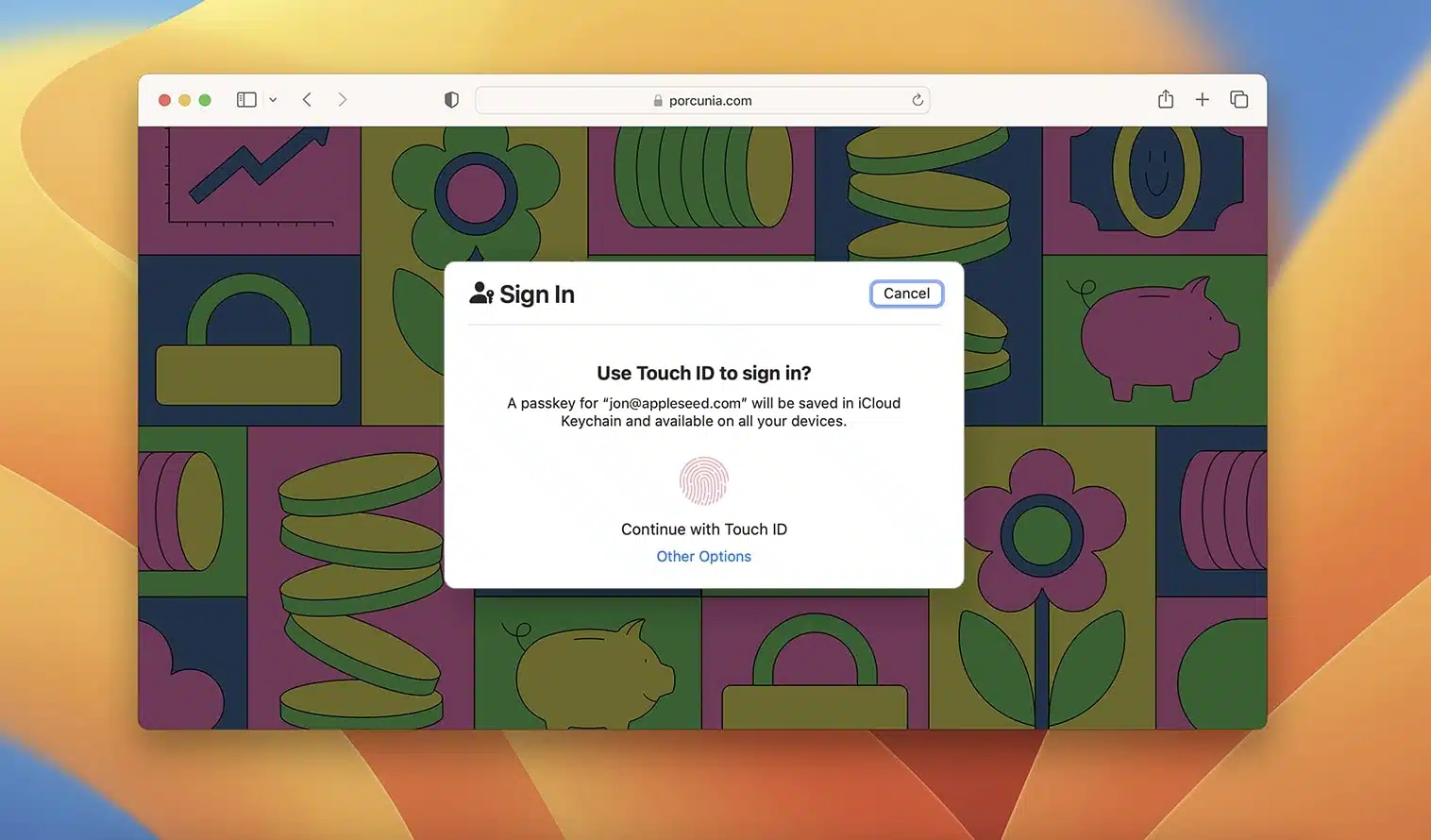Screen dimensions: 1431x840
Task: Go back using the back arrow
Action: pos(307,100)
